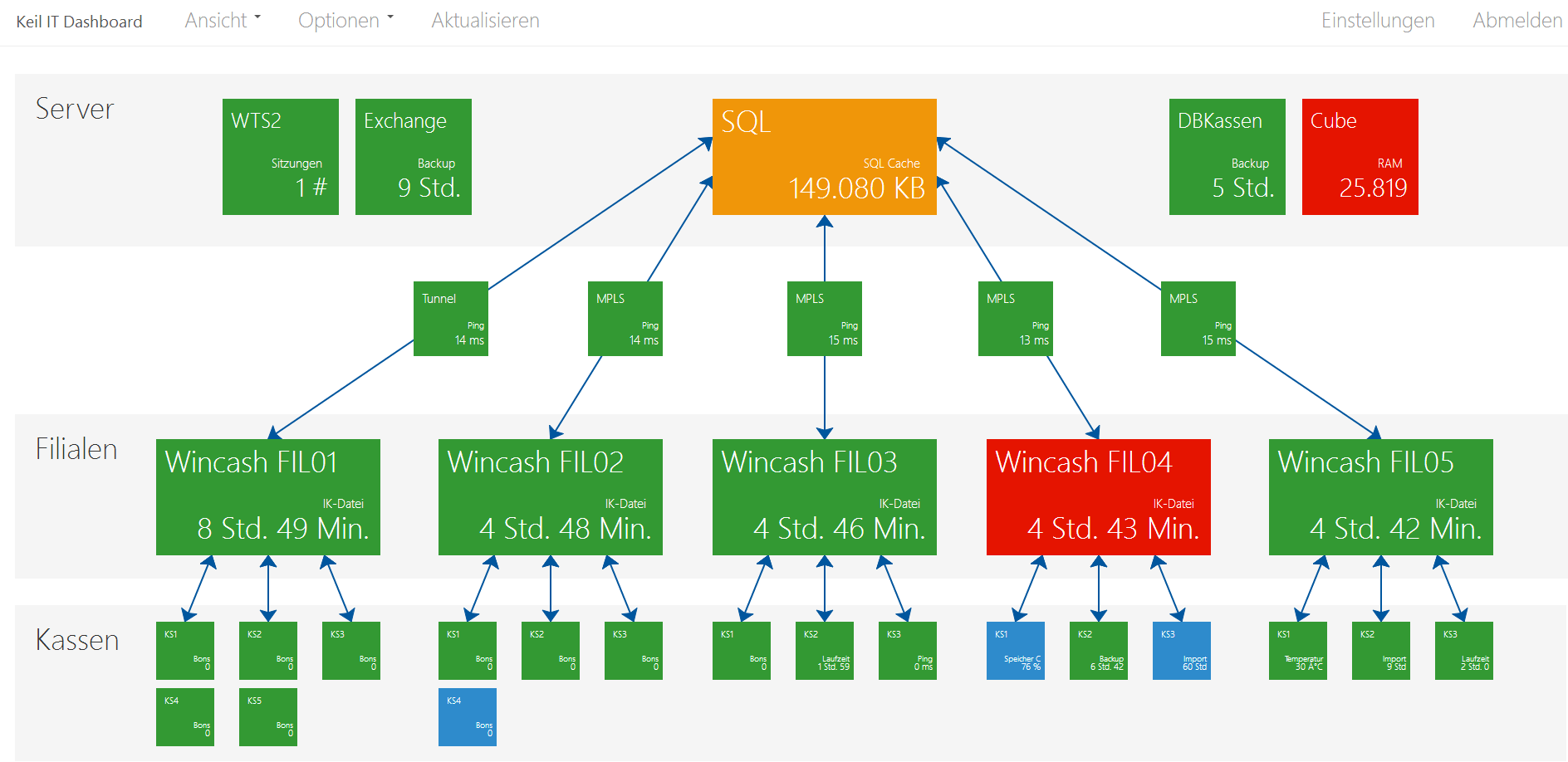
Task: Click the Tunnel ping tile
Action: point(450,319)
